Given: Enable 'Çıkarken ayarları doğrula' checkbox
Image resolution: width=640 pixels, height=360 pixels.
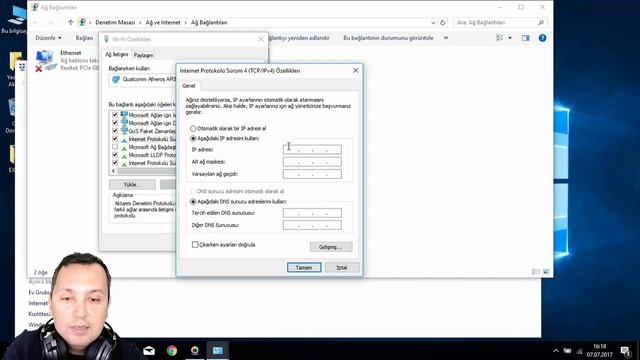Looking at the screenshot, I should tap(195, 244).
